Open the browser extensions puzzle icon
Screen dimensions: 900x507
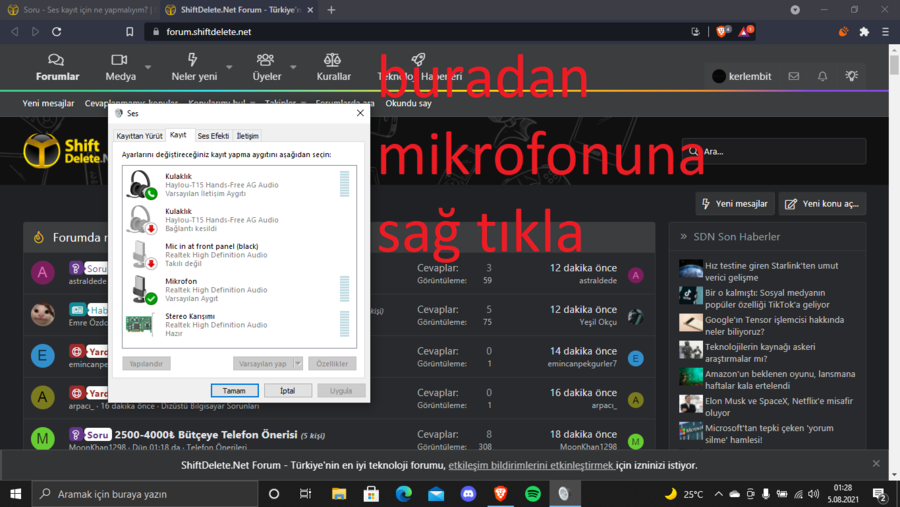864,32
